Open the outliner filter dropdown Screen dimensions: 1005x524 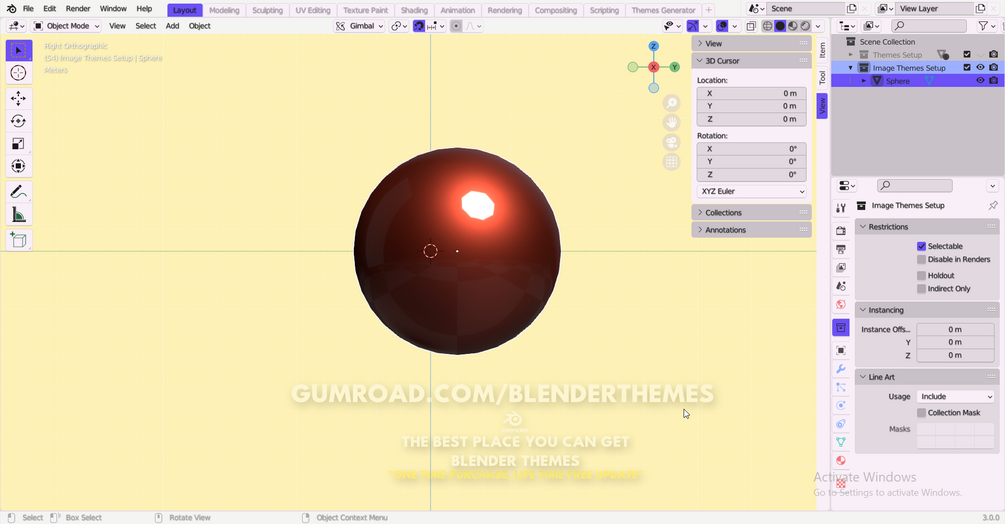coord(986,26)
